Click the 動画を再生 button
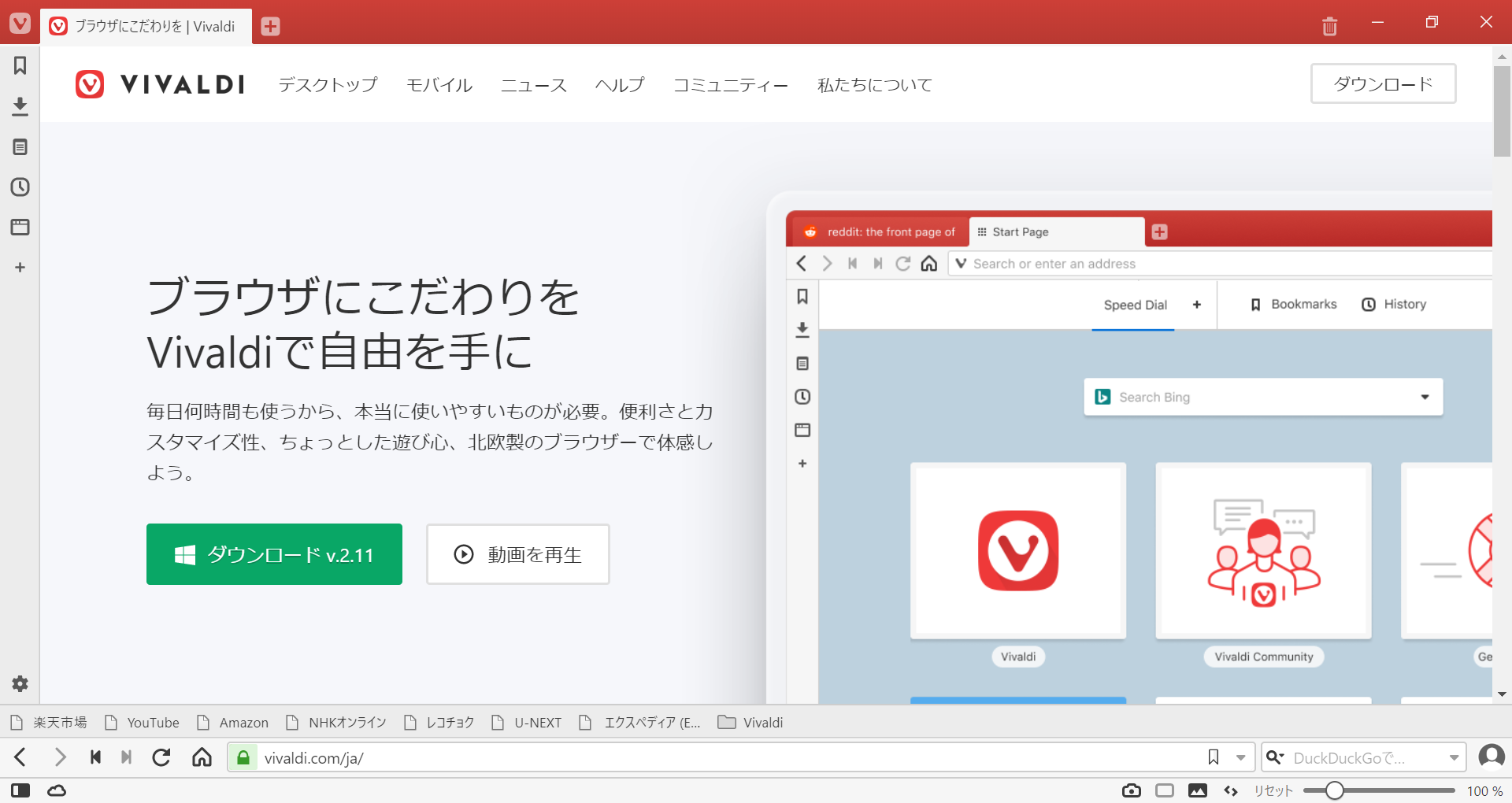Viewport: 1512px width, 803px height. pos(518,554)
